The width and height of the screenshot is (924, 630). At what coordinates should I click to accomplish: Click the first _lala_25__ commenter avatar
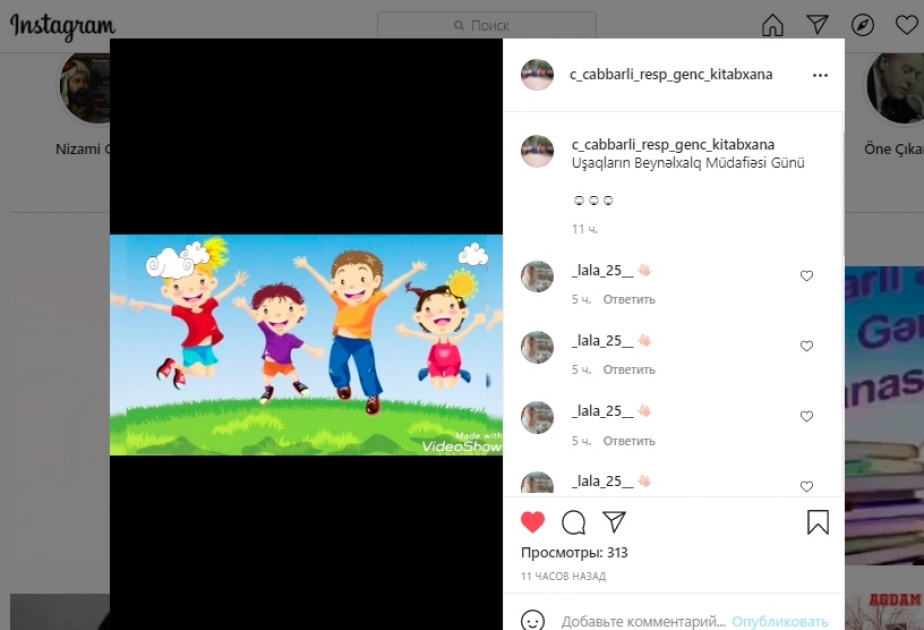tap(537, 276)
